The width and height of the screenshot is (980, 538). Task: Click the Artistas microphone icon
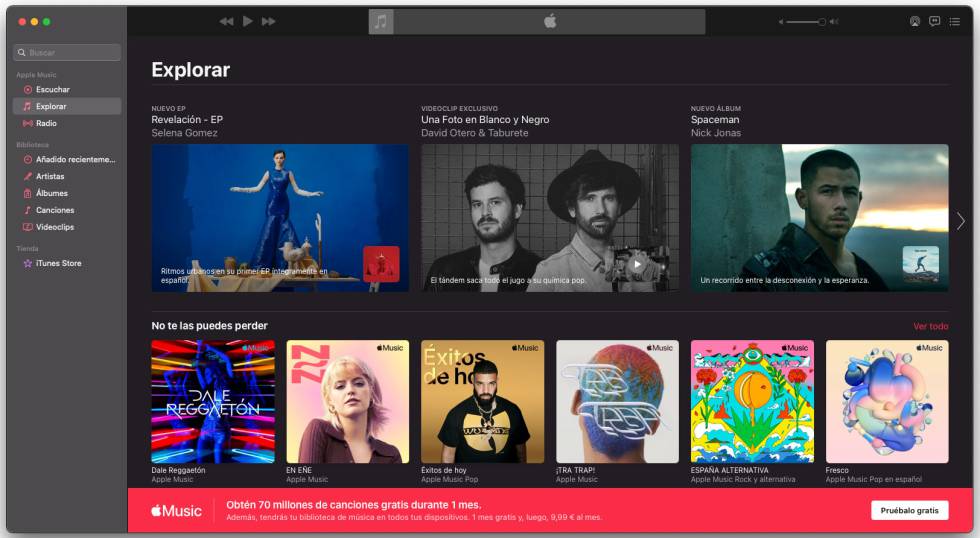click(28, 176)
